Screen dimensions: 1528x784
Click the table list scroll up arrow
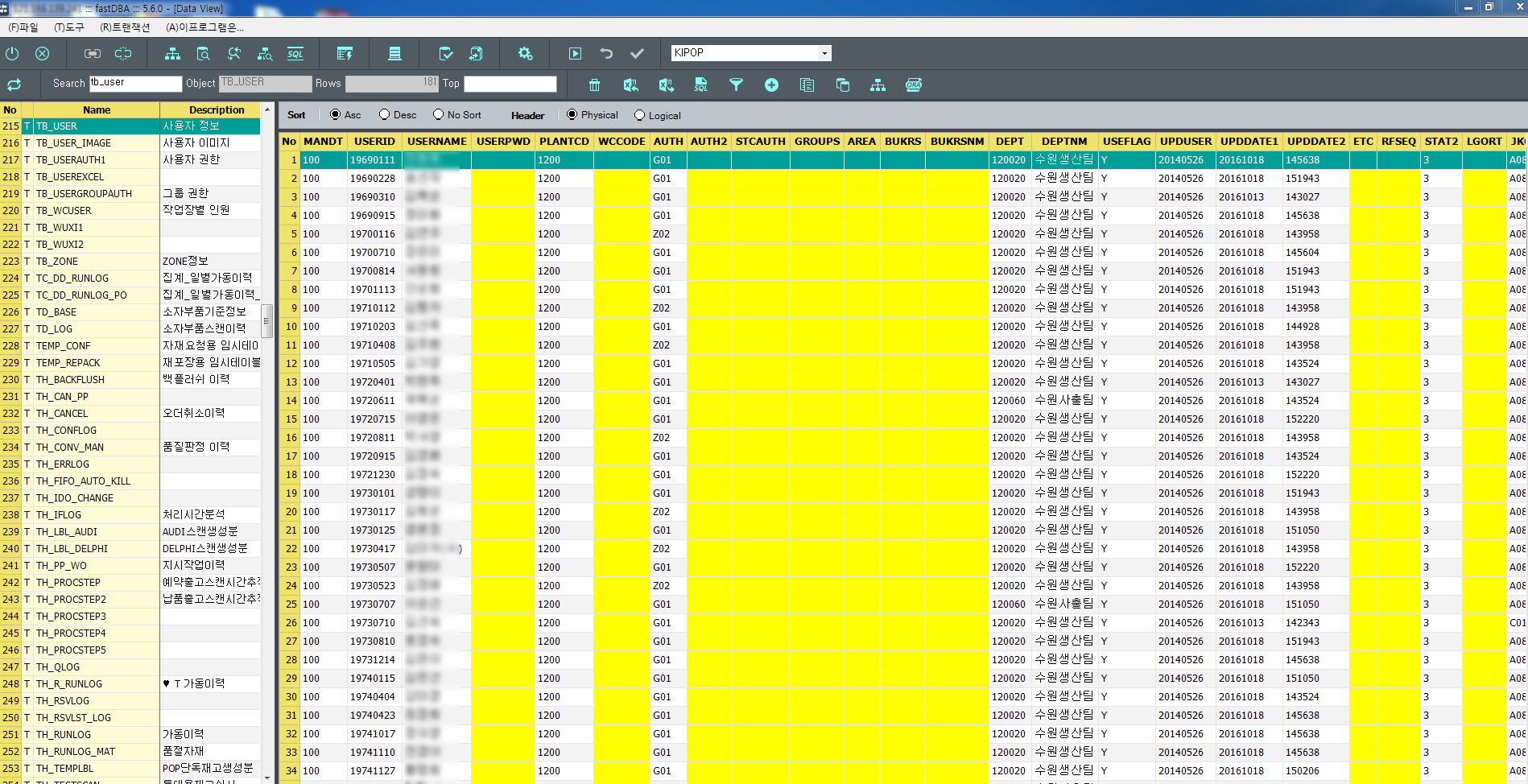click(267, 109)
